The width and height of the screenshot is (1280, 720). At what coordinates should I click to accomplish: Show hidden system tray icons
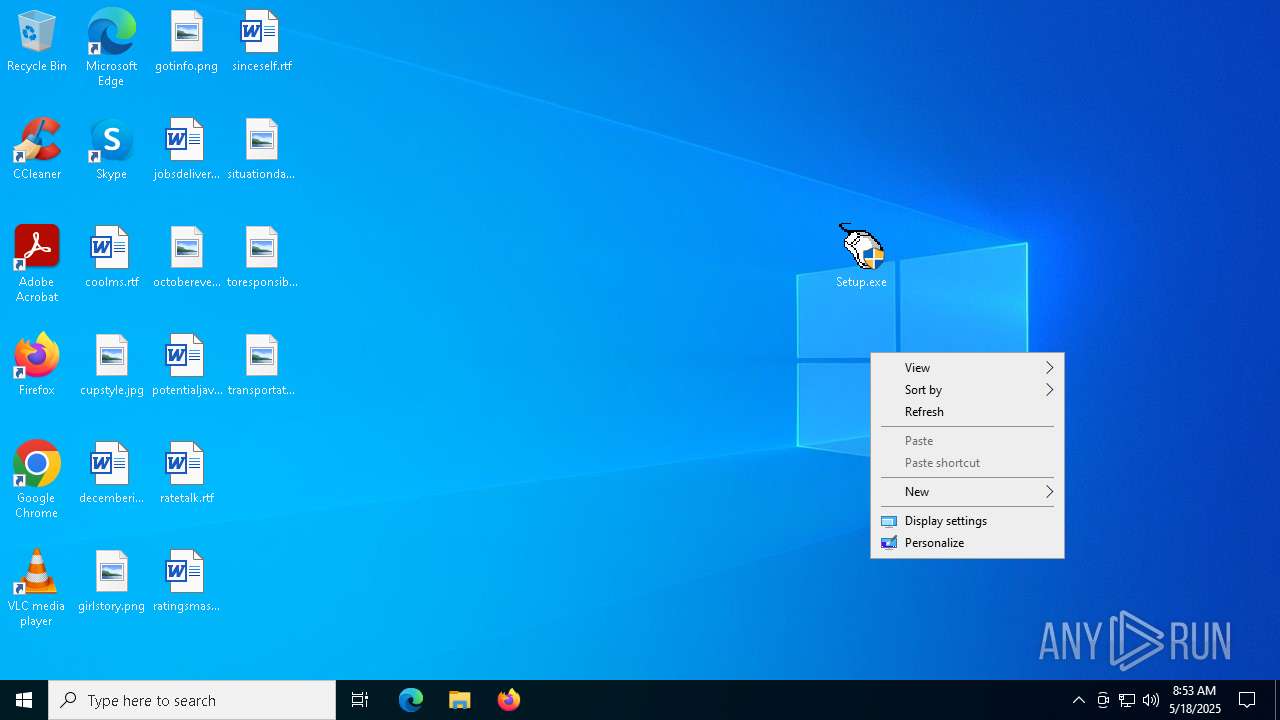pos(1079,700)
